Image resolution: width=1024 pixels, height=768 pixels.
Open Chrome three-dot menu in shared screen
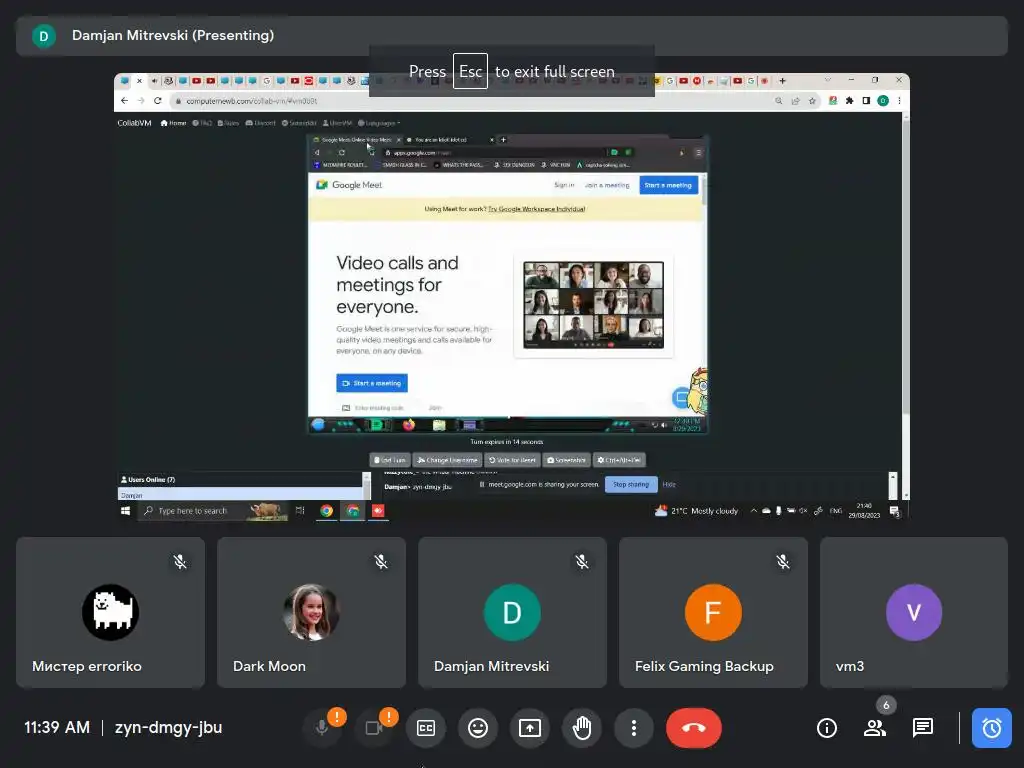coord(899,101)
